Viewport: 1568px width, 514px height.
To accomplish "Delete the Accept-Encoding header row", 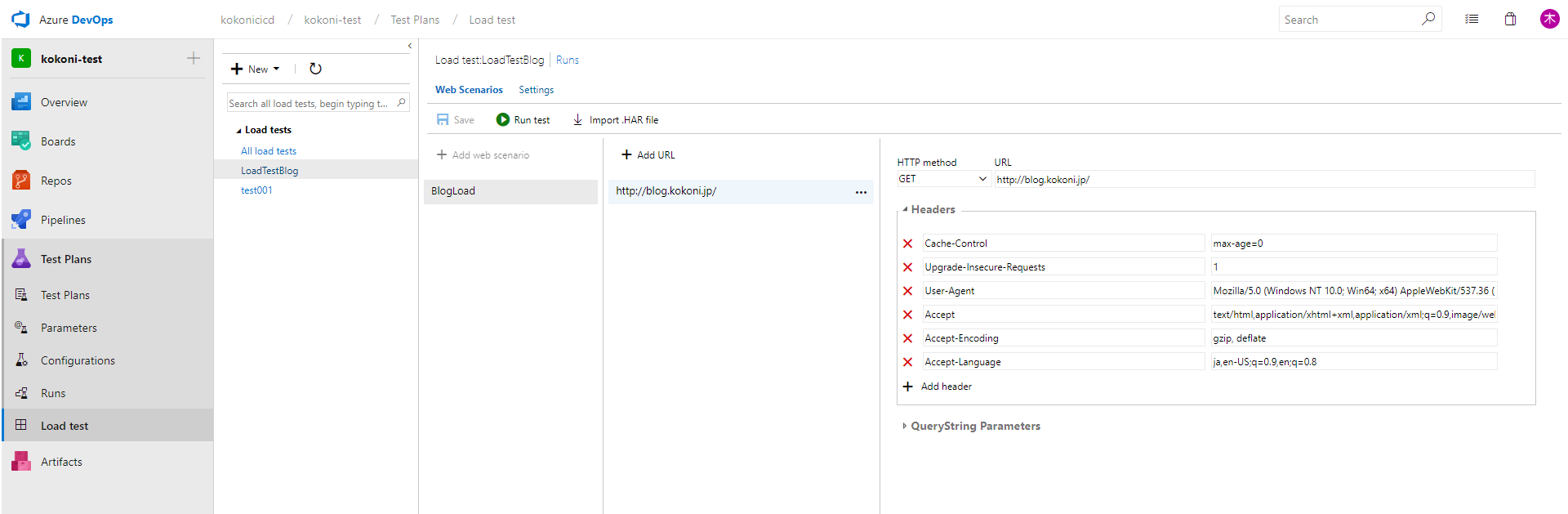I will coord(907,338).
